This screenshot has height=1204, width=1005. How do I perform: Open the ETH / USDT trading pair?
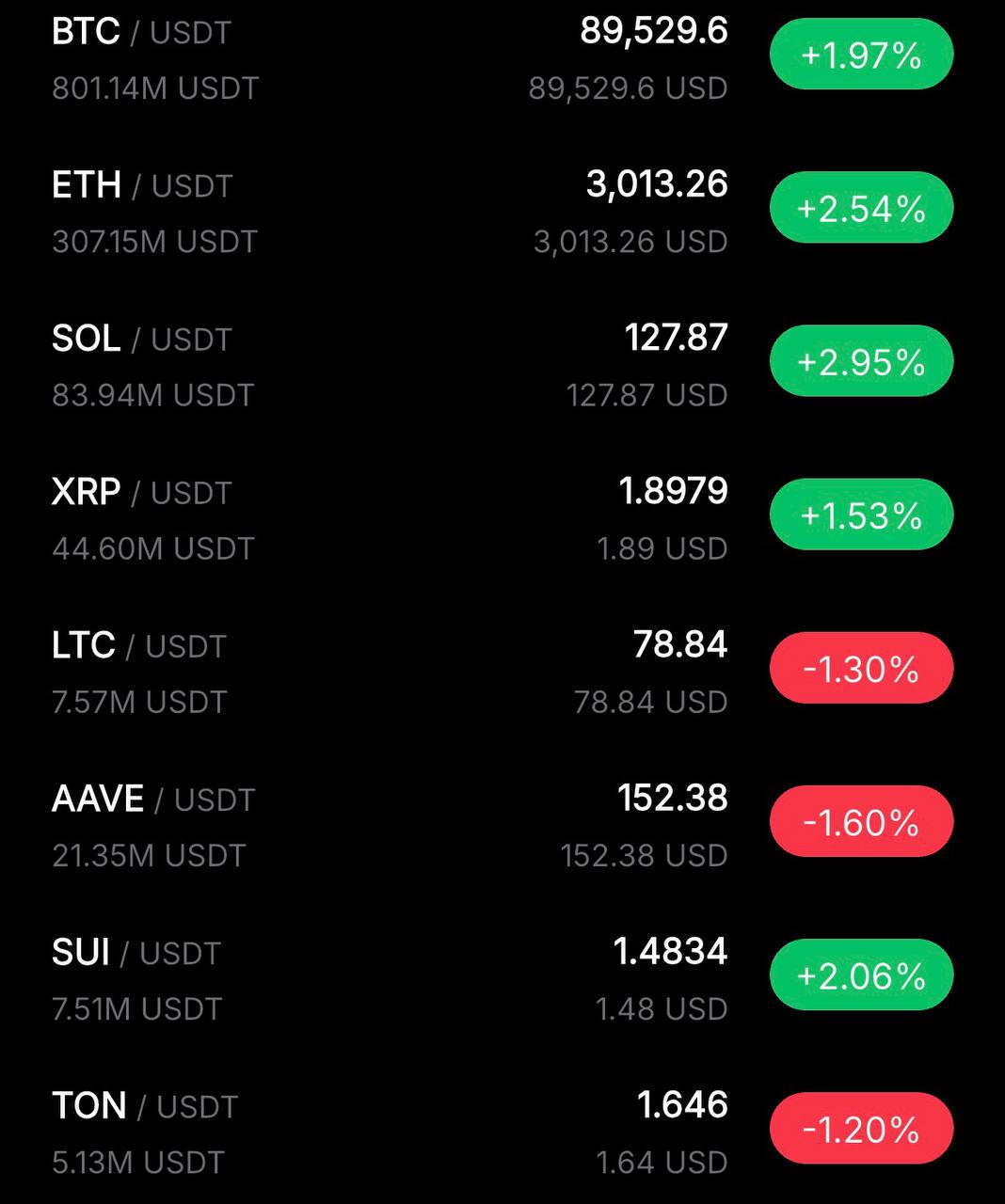click(142, 185)
